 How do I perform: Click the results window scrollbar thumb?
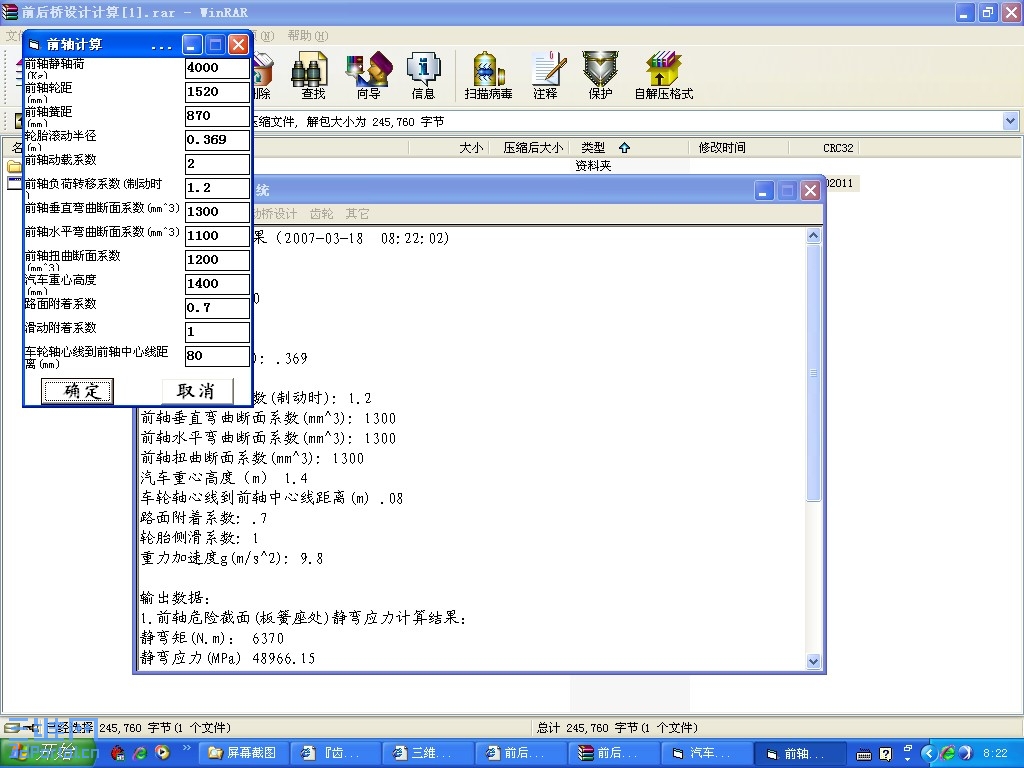point(813,373)
